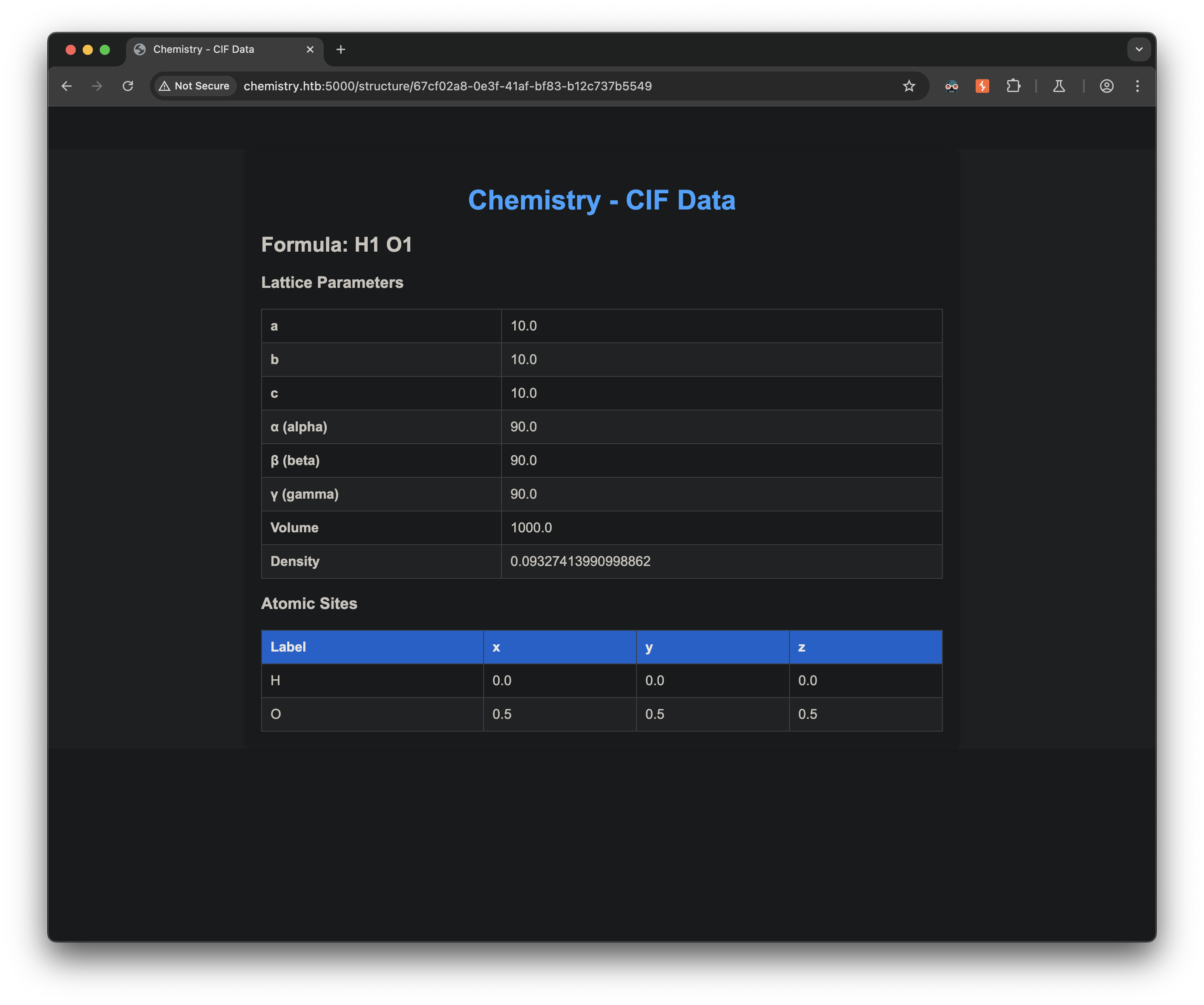Click the Not Secure site info chip
1204x1005 pixels.
[195, 86]
